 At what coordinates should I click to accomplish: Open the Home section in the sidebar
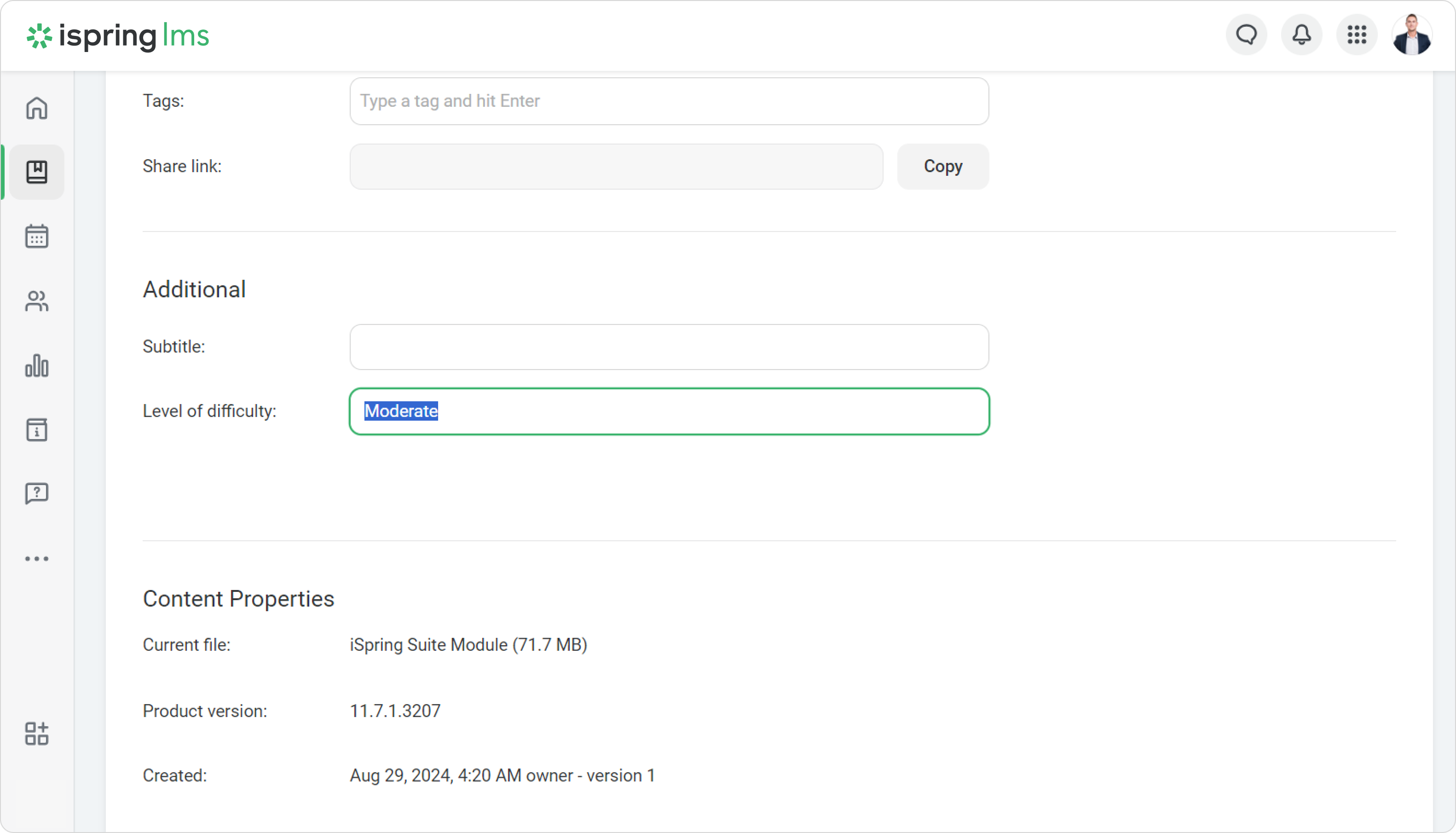(x=37, y=108)
